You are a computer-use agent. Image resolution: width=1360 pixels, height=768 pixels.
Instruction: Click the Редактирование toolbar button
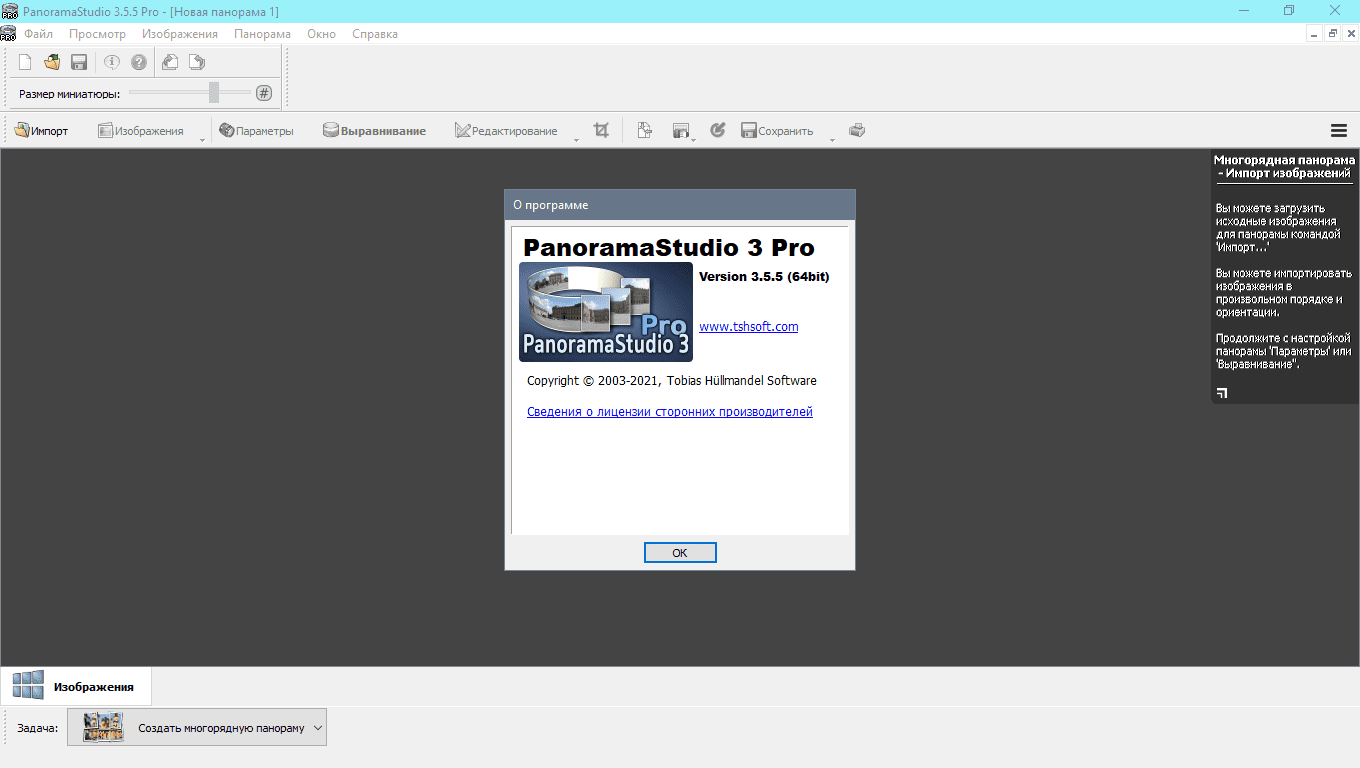coord(506,131)
